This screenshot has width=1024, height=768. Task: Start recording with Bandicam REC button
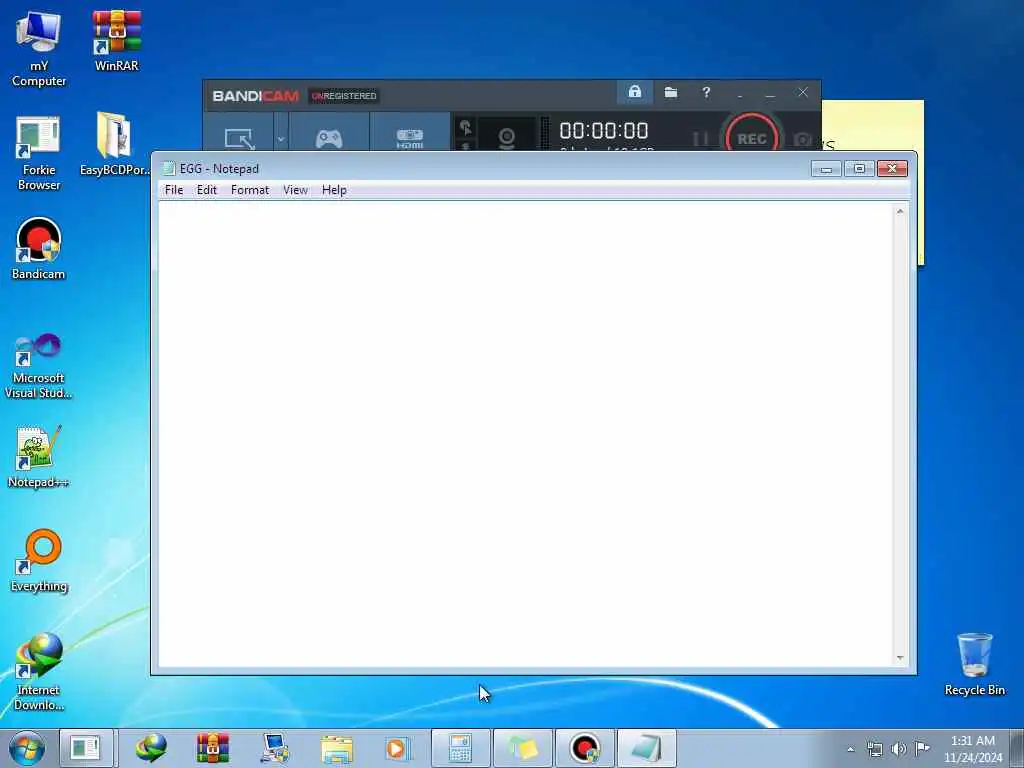pos(752,137)
